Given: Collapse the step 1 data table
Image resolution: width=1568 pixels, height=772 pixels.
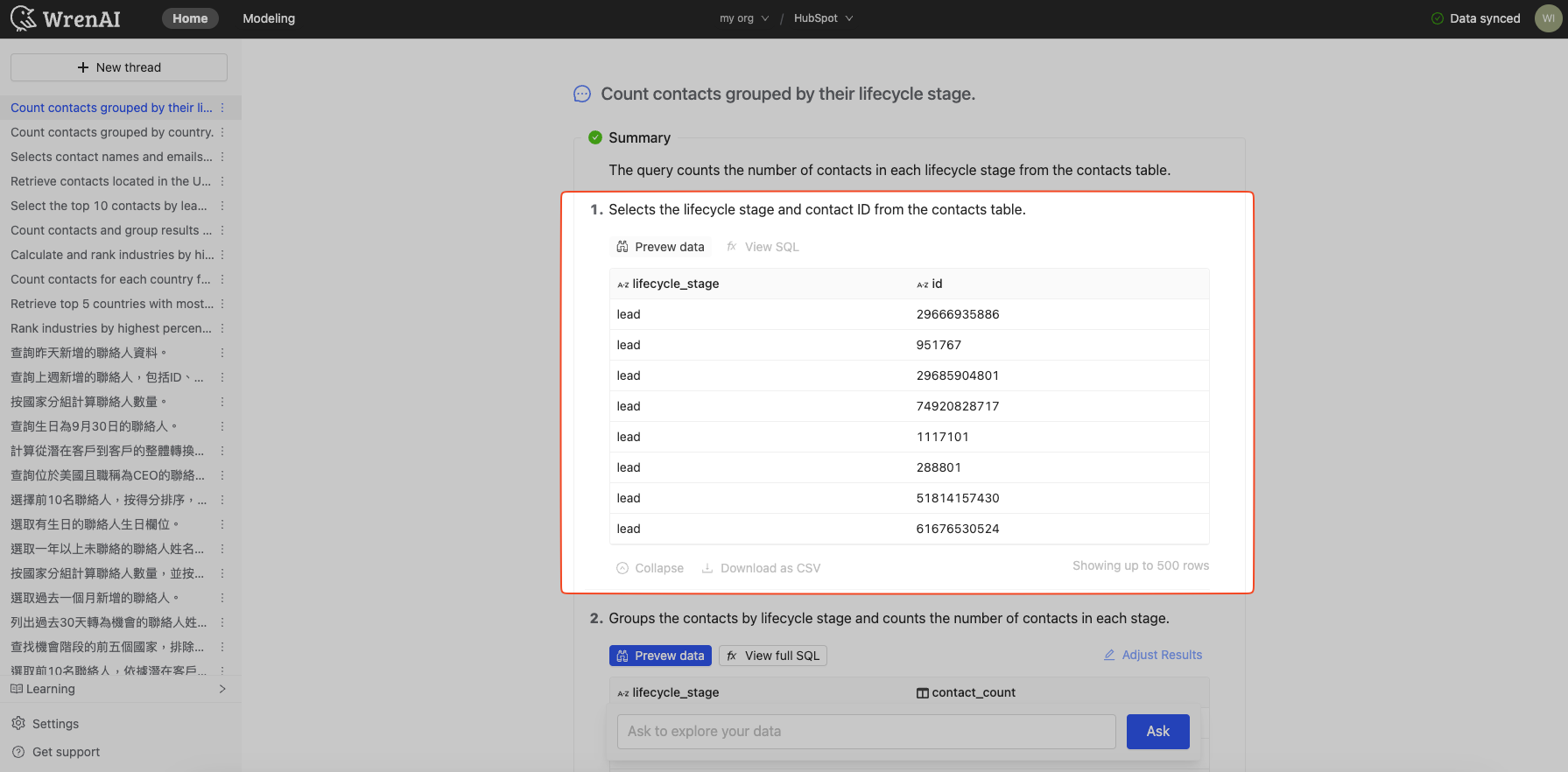Looking at the screenshot, I should (650, 568).
